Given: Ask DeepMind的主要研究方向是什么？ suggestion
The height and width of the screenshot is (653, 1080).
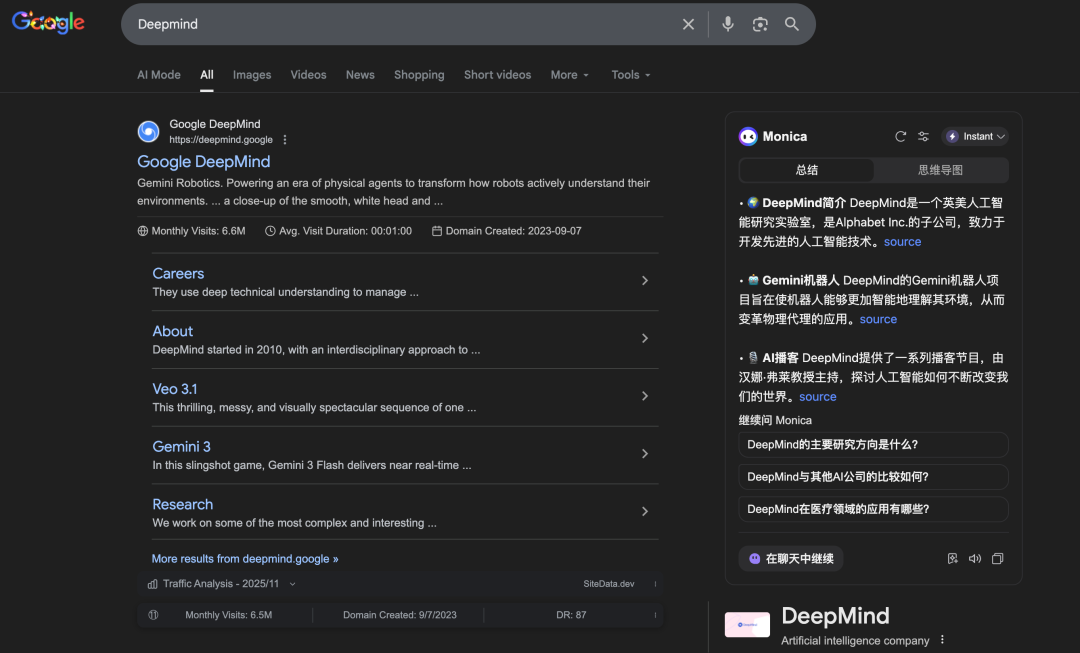Looking at the screenshot, I should pyautogui.click(x=873, y=445).
